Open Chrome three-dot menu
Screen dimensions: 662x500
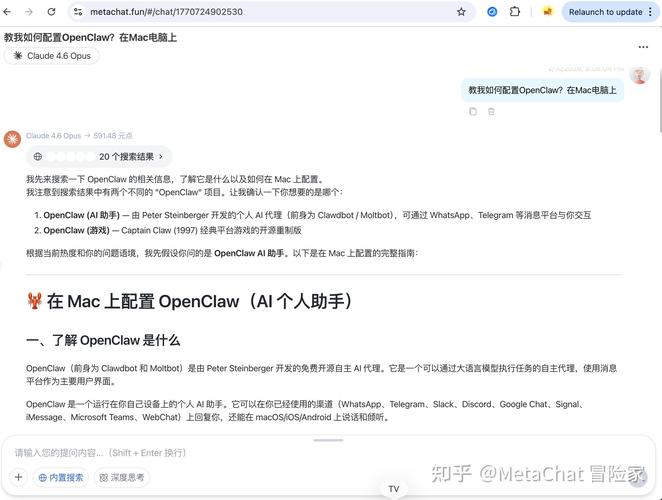point(650,12)
